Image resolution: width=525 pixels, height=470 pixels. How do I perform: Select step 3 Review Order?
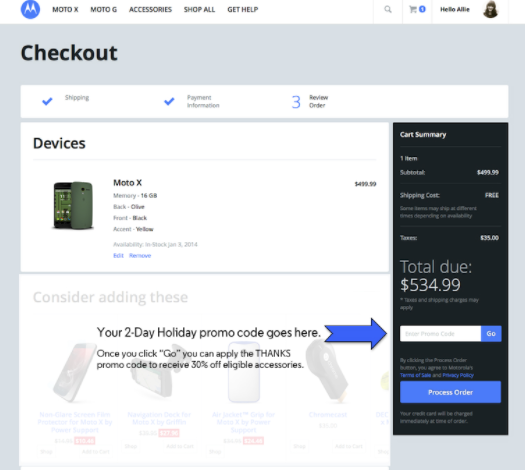coord(310,101)
